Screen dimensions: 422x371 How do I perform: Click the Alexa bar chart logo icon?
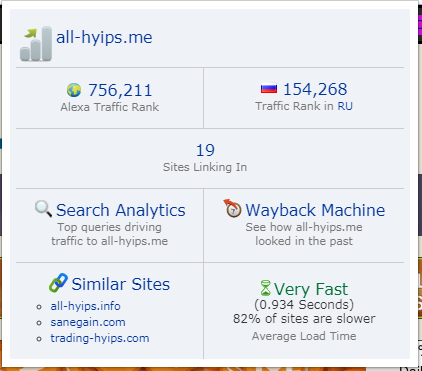36,44
